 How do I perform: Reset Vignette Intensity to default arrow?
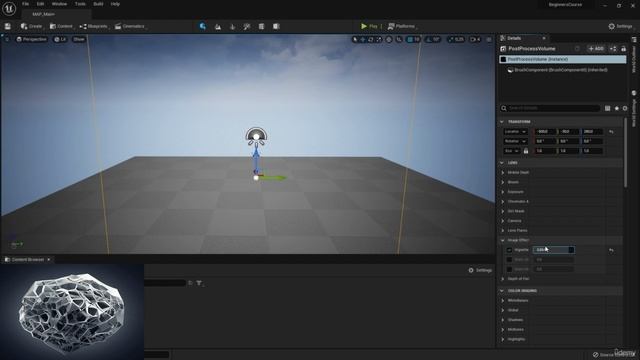click(x=611, y=250)
